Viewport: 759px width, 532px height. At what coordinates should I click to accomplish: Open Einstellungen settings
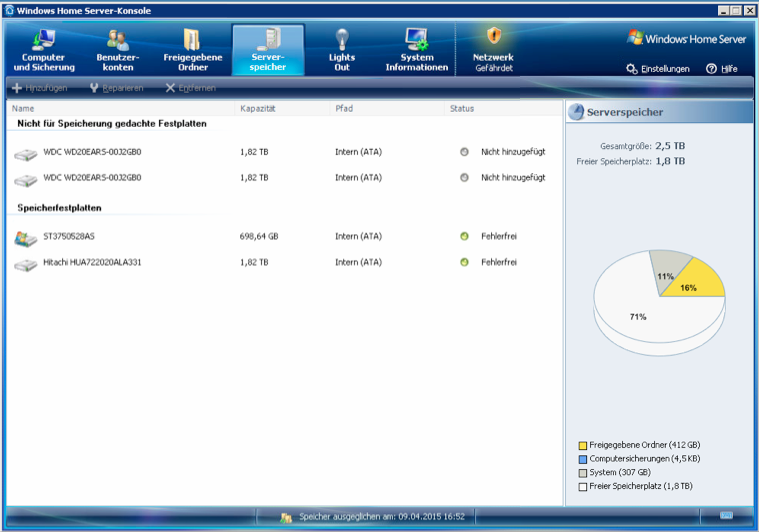tap(658, 69)
